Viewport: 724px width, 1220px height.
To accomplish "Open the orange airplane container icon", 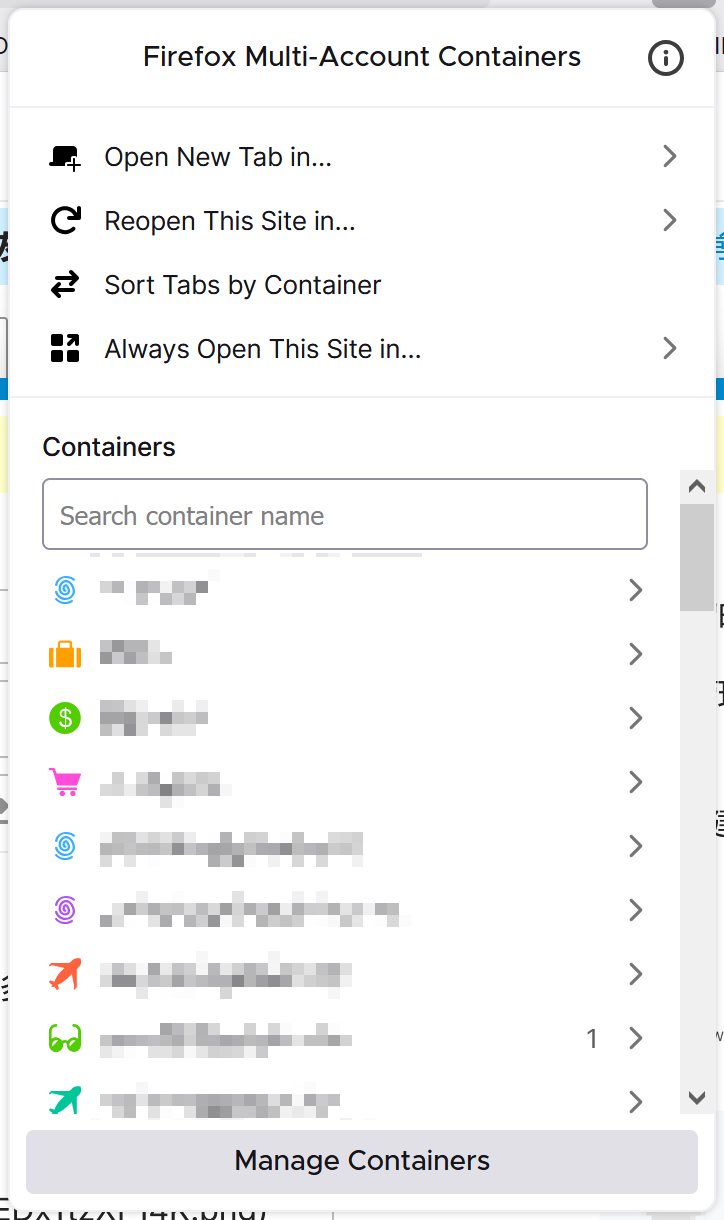I will pyautogui.click(x=65, y=974).
